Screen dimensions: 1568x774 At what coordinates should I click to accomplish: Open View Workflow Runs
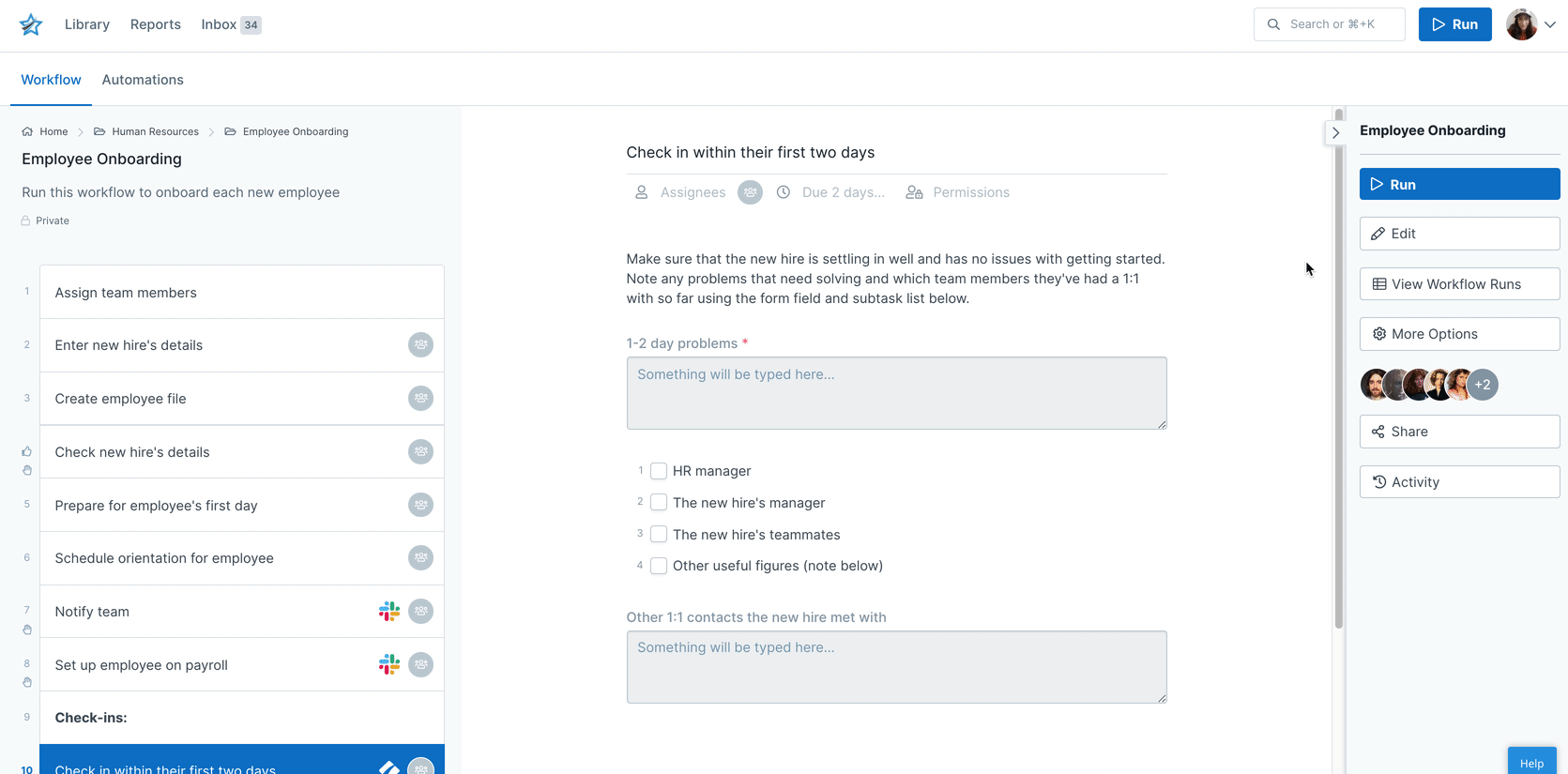[1459, 284]
